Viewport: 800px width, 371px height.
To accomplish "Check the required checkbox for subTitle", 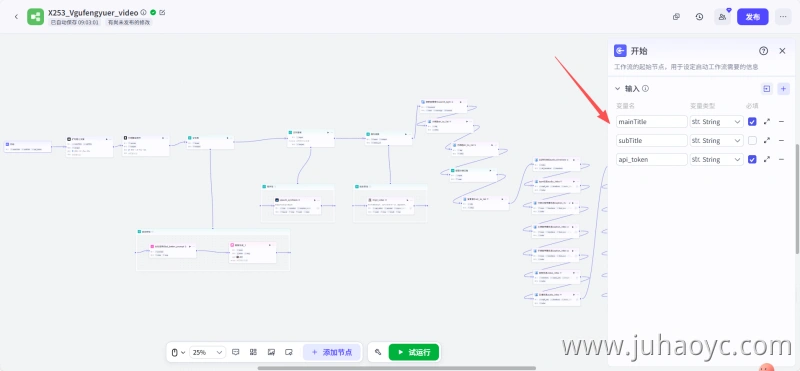I will pos(752,141).
